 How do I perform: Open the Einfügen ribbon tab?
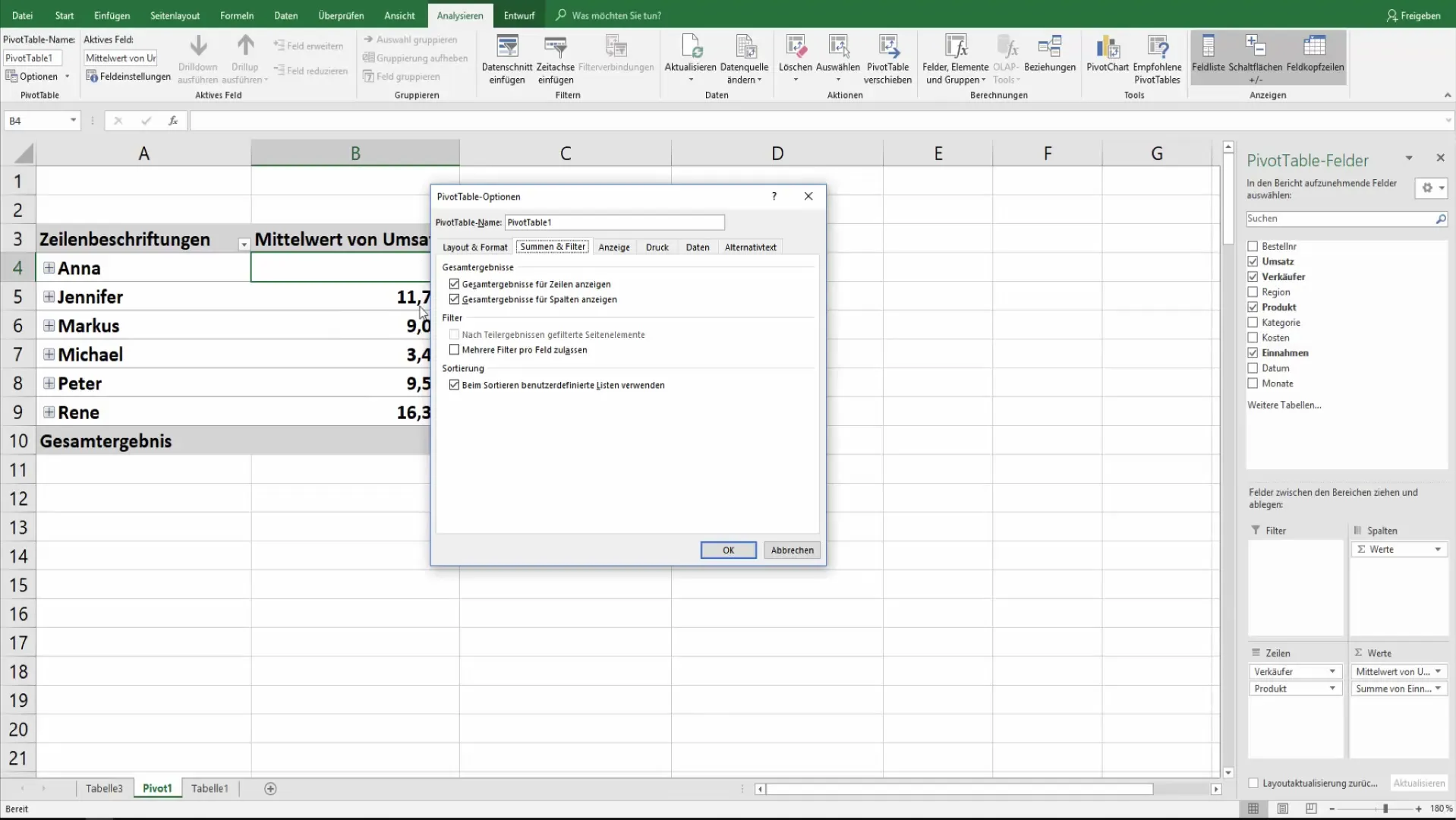[x=112, y=15]
